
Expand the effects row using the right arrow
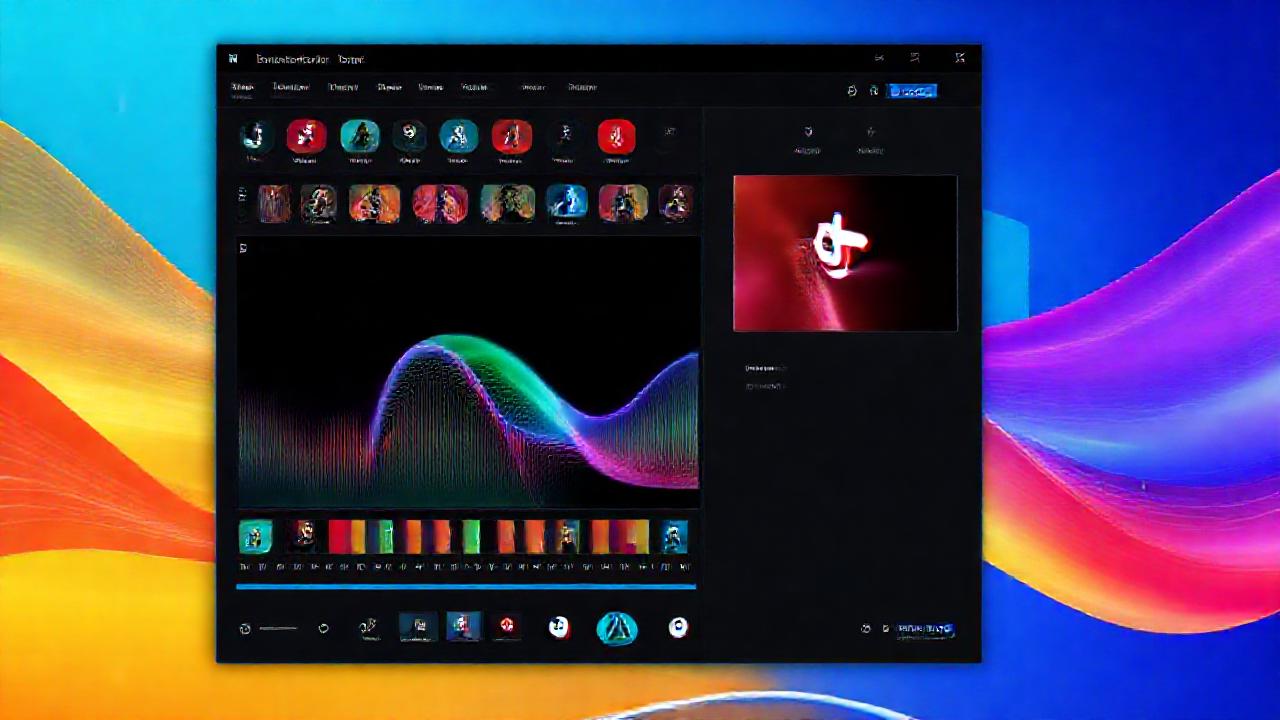(x=670, y=131)
